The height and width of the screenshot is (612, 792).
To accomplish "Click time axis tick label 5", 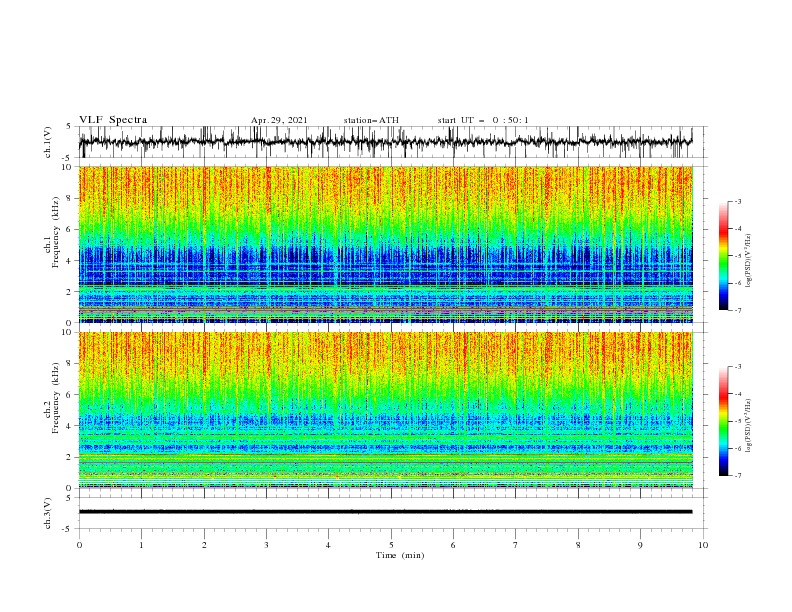I will pyautogui.click(x=391, y=545).
